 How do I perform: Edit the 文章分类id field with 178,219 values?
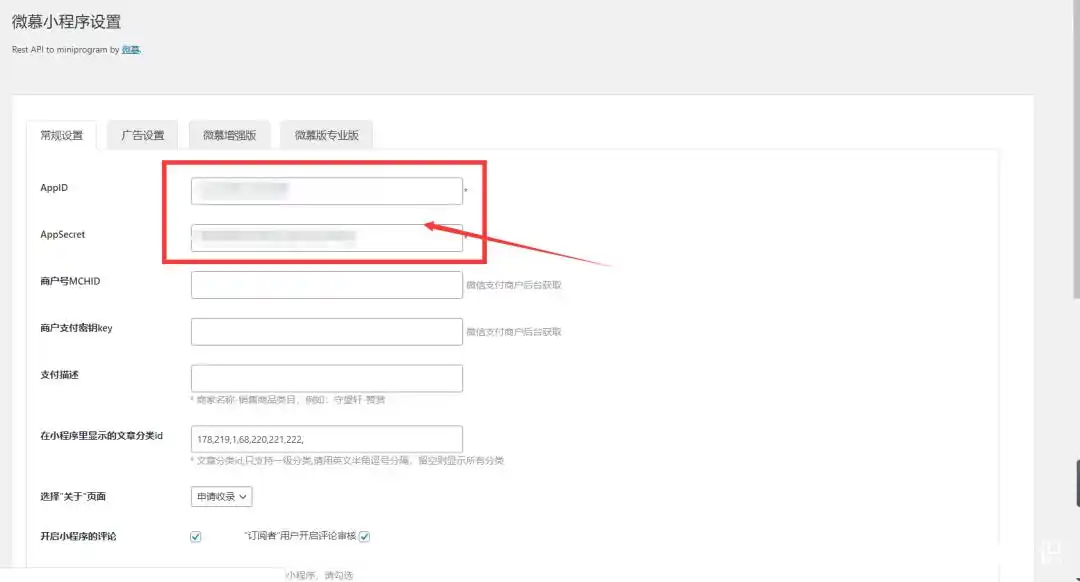(x=326, y=439)
